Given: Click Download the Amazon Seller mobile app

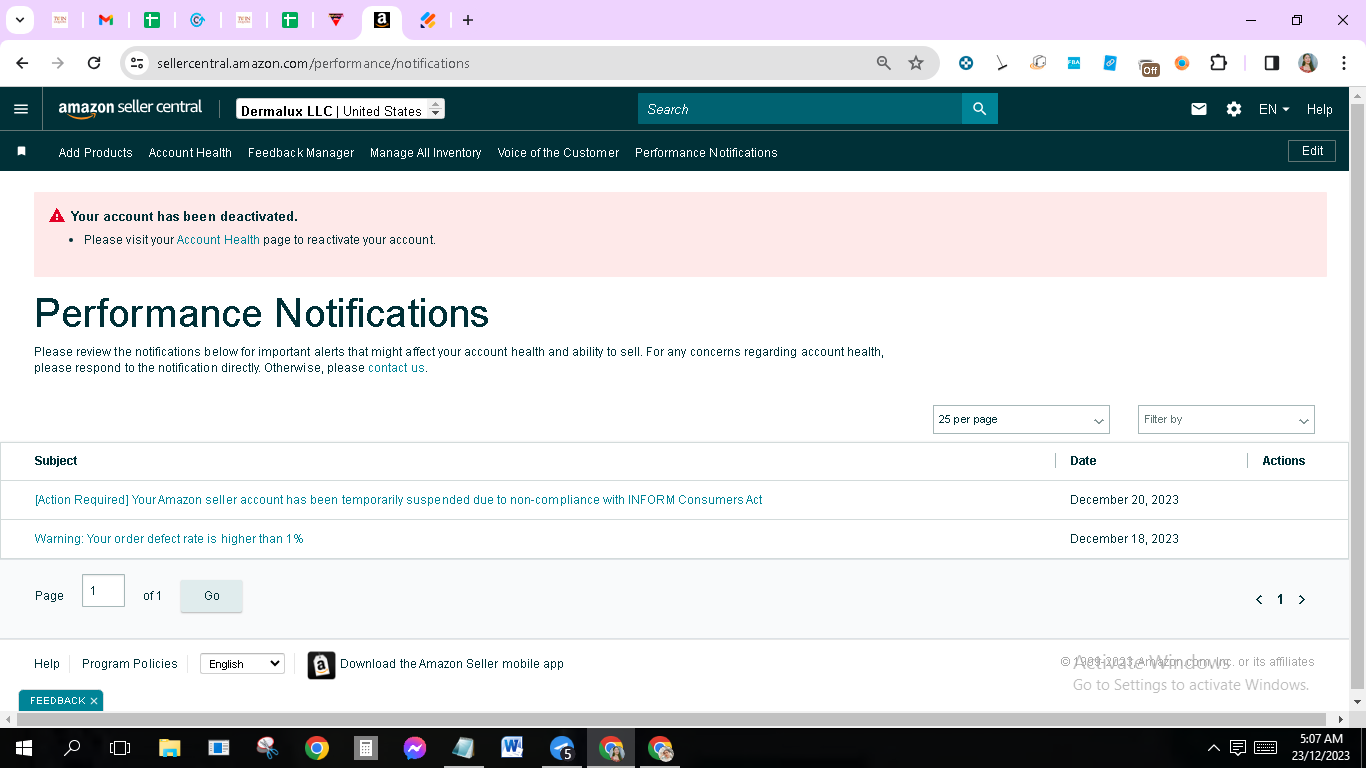Looking at the screenshot, I should click(452, 664).
